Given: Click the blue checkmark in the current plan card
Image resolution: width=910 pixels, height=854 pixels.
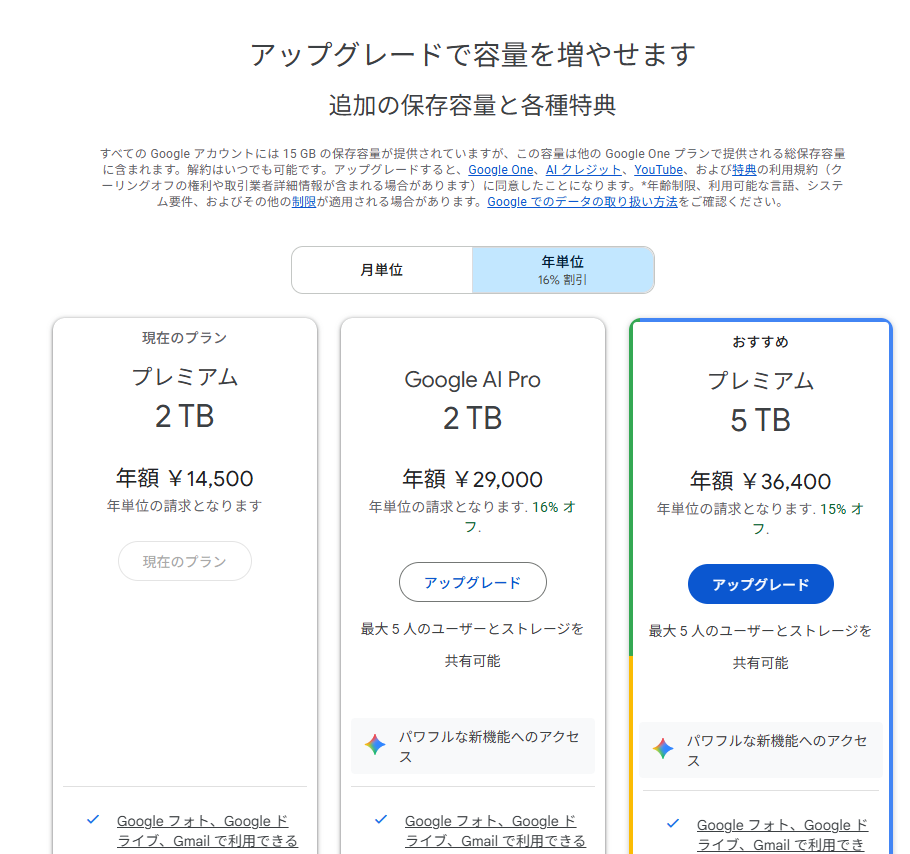Looking at the screenshot, I should [x=93, y=819].
